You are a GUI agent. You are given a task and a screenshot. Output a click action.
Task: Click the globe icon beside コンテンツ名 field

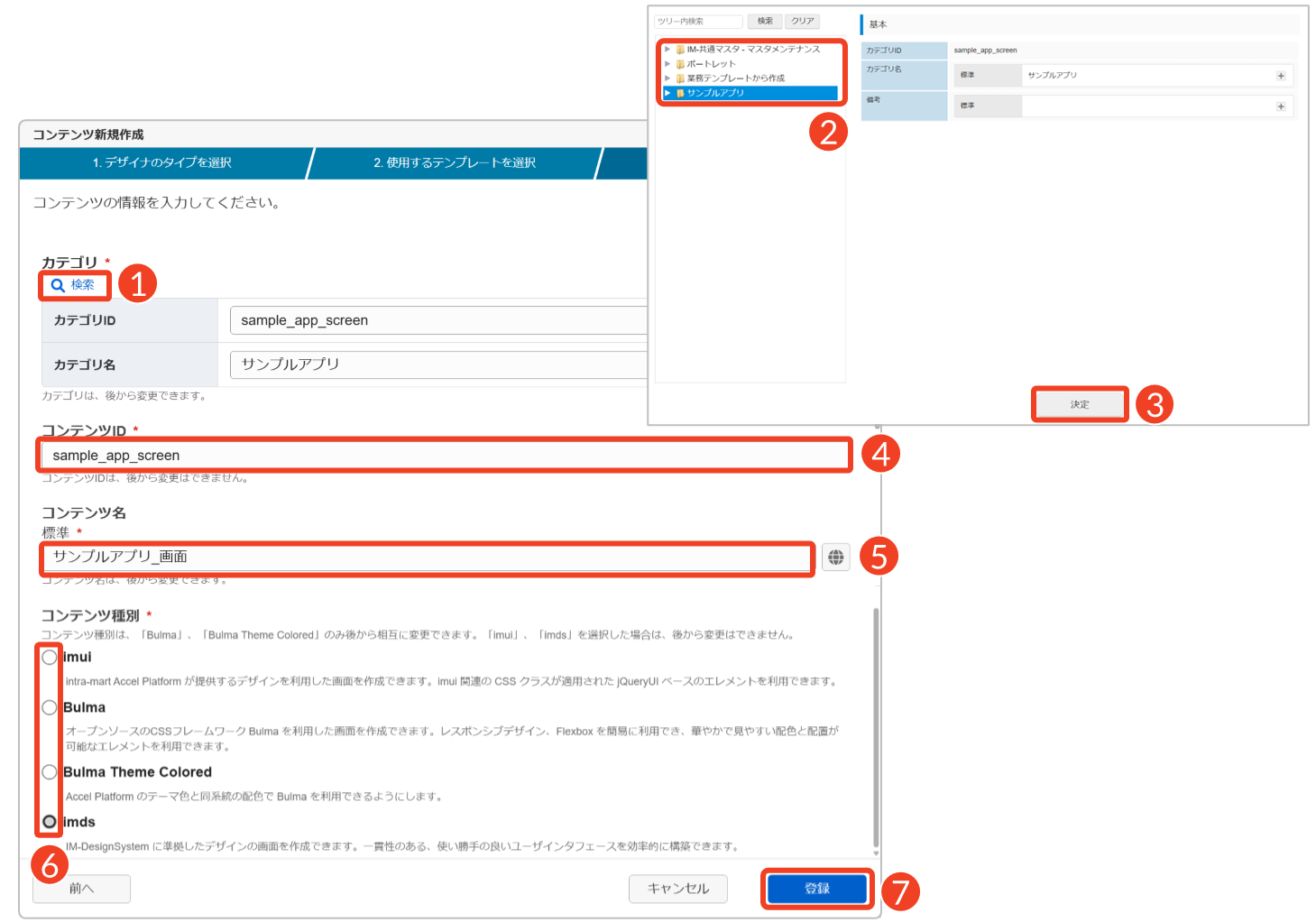(836, 558)
